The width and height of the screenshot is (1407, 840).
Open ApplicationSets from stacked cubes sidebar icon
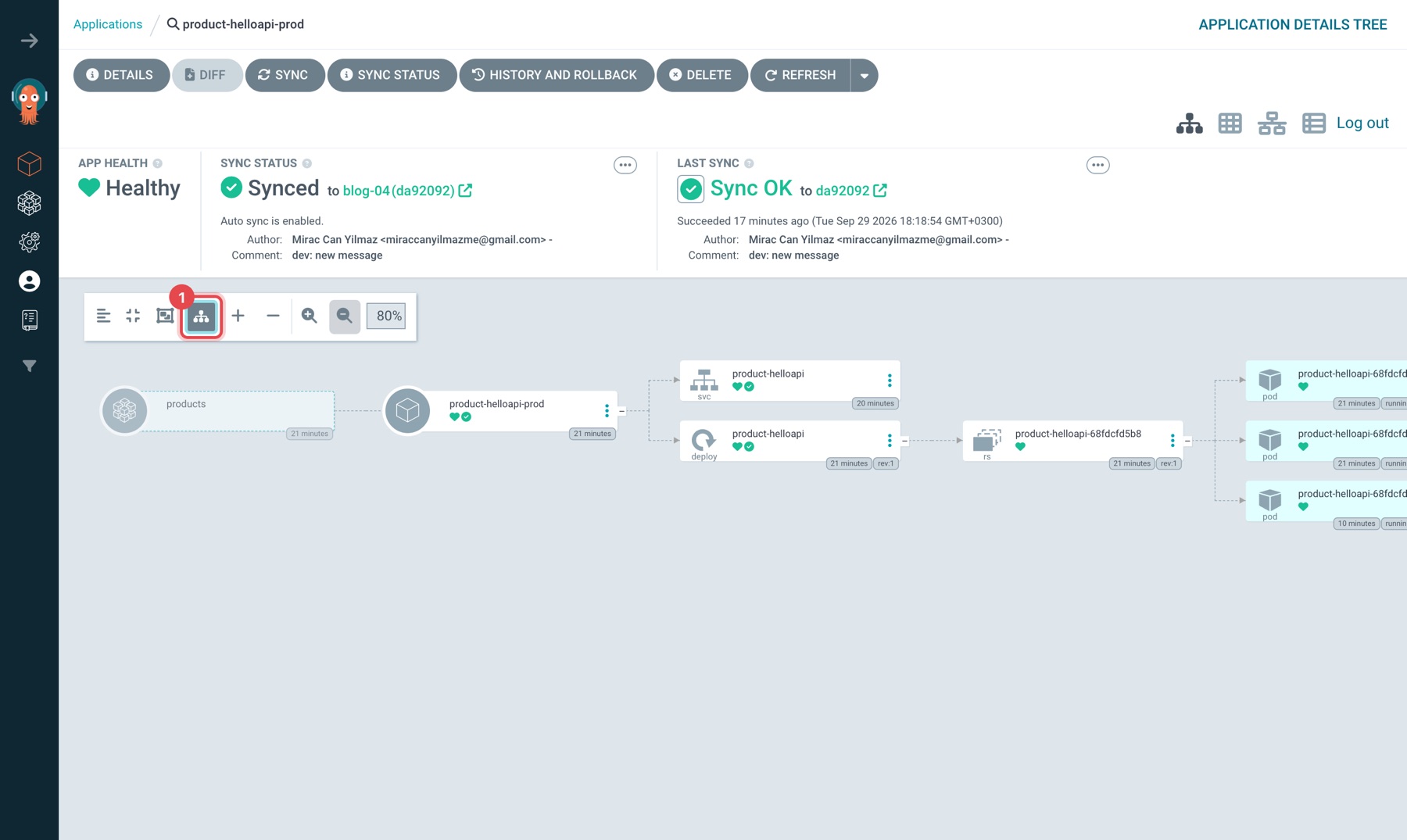30,203
